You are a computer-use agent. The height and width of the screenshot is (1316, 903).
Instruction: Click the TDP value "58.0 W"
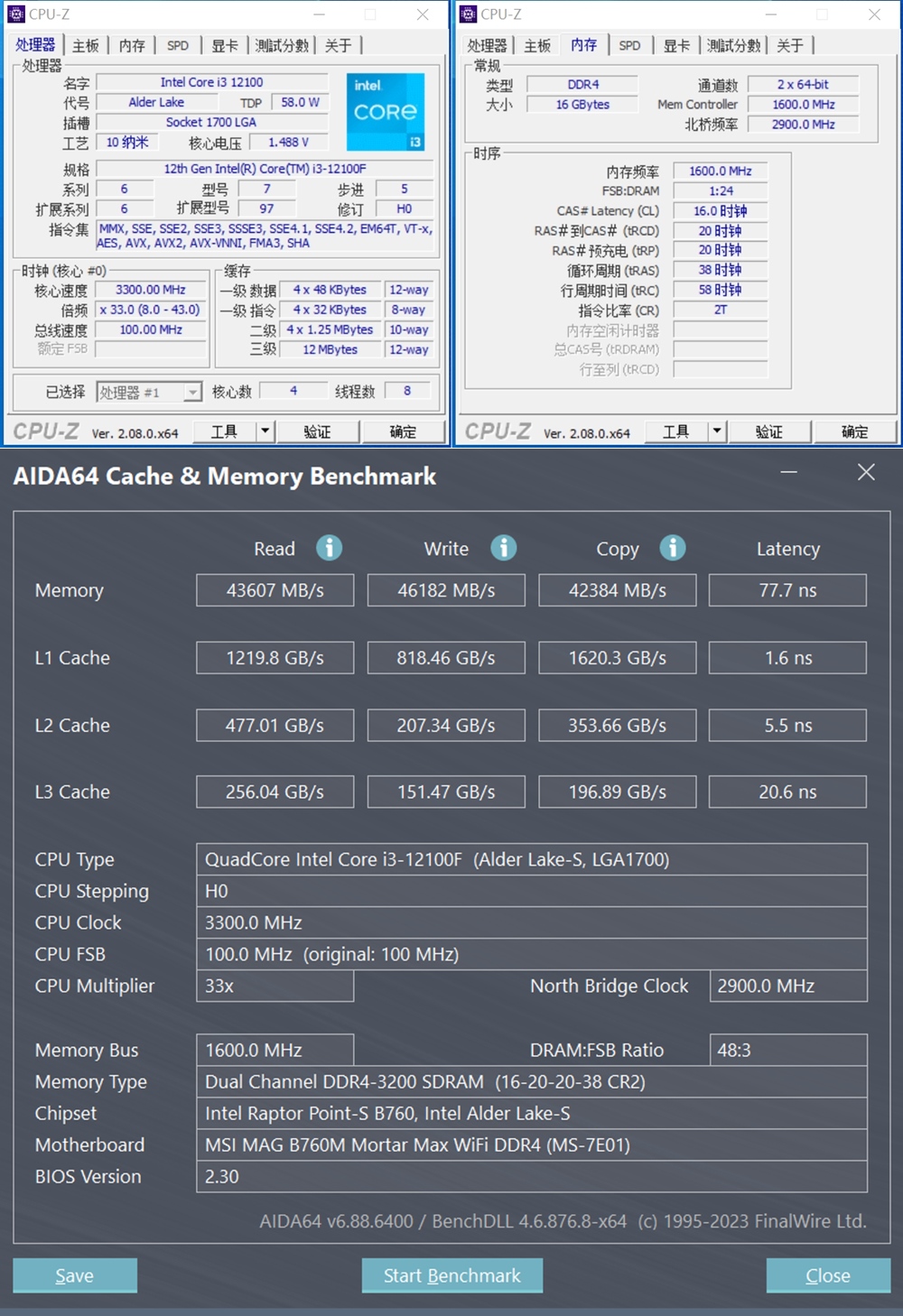tap(300, 102)
